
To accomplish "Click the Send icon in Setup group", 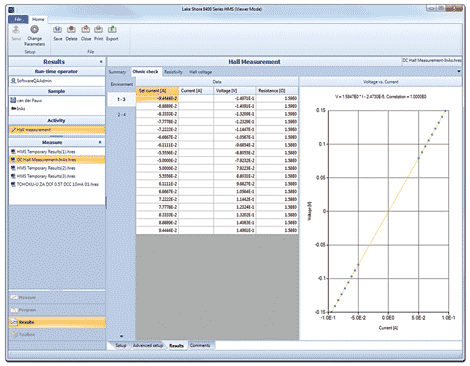I will 16,30.
